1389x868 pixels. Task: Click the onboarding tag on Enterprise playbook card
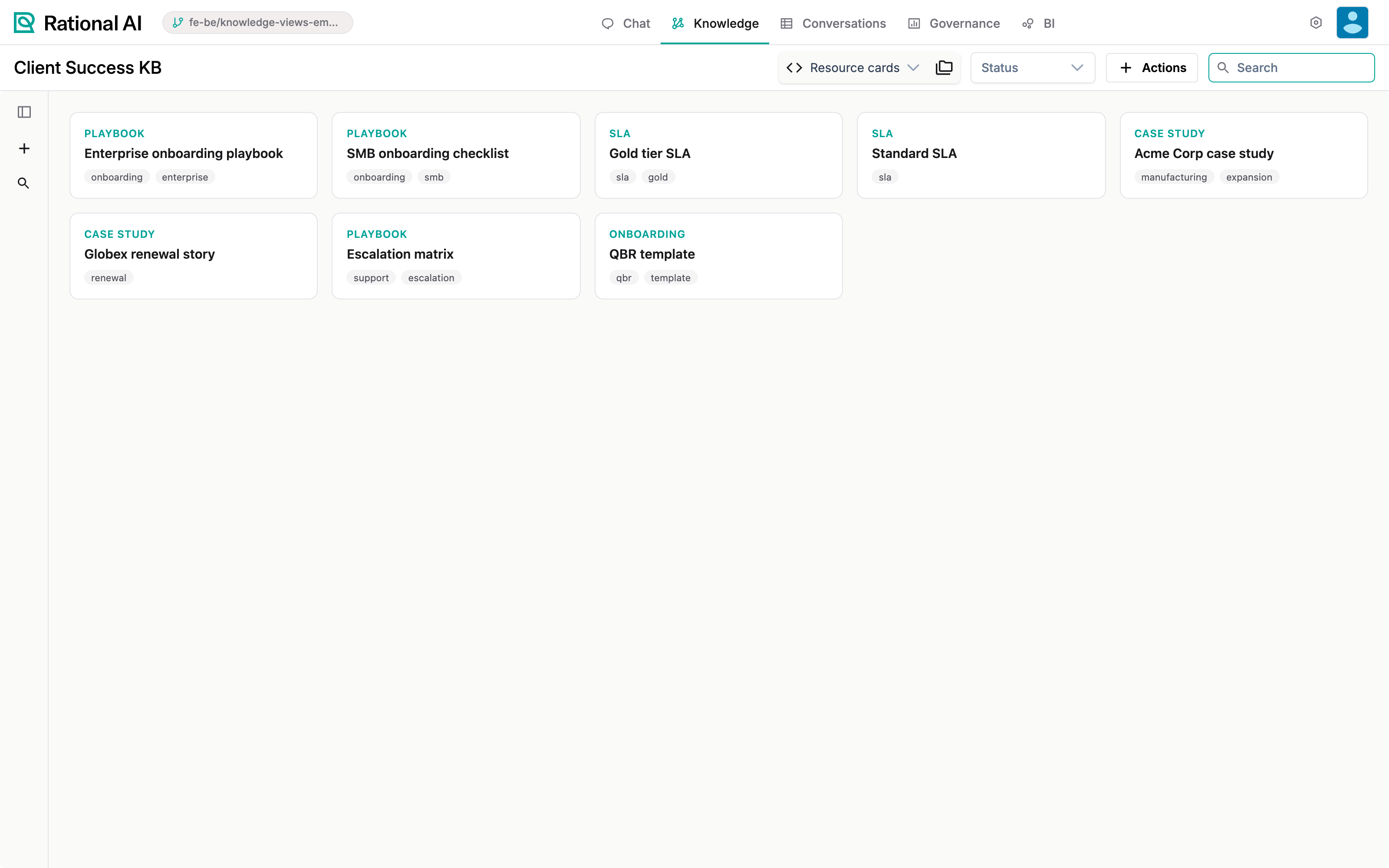point(116,177)
